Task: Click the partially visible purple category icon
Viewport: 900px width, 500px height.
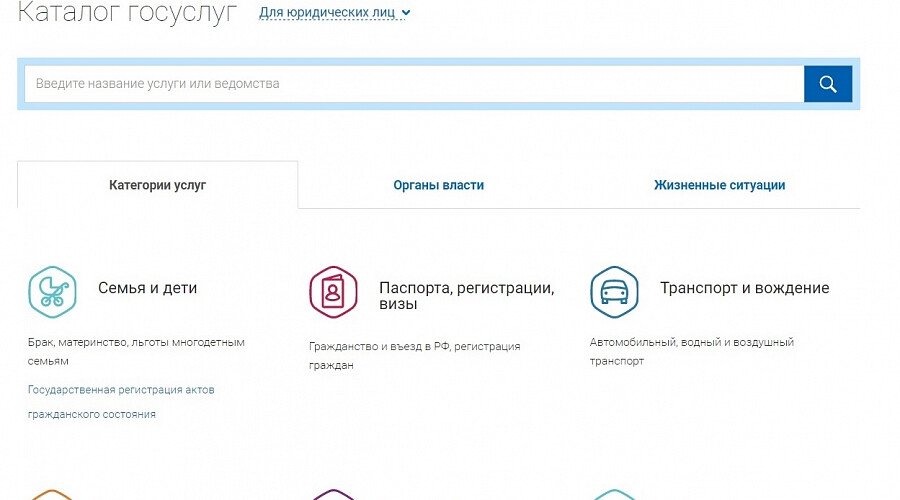Action: (333, 494)
